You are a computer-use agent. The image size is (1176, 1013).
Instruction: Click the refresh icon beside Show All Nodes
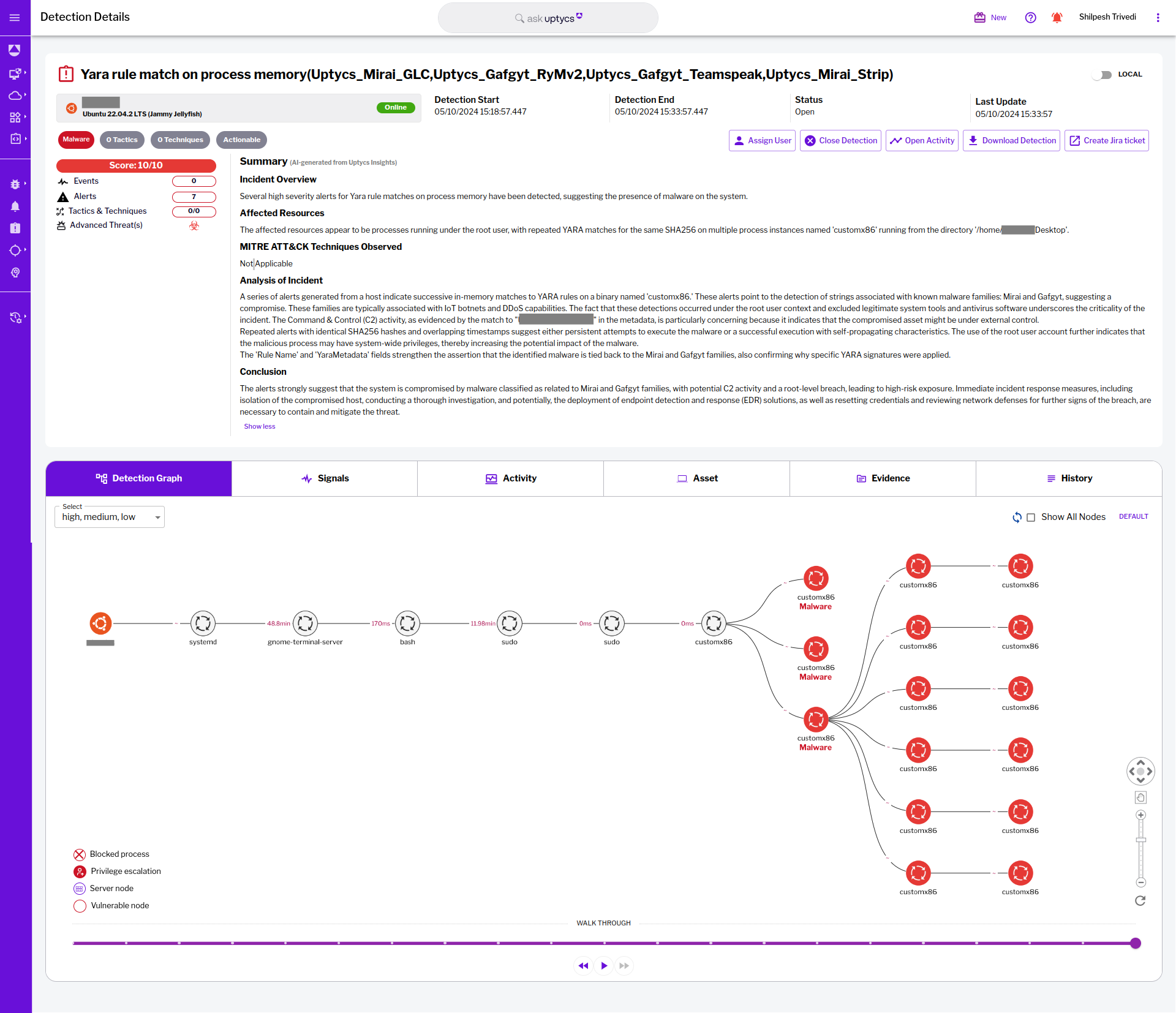[1017, 518]
